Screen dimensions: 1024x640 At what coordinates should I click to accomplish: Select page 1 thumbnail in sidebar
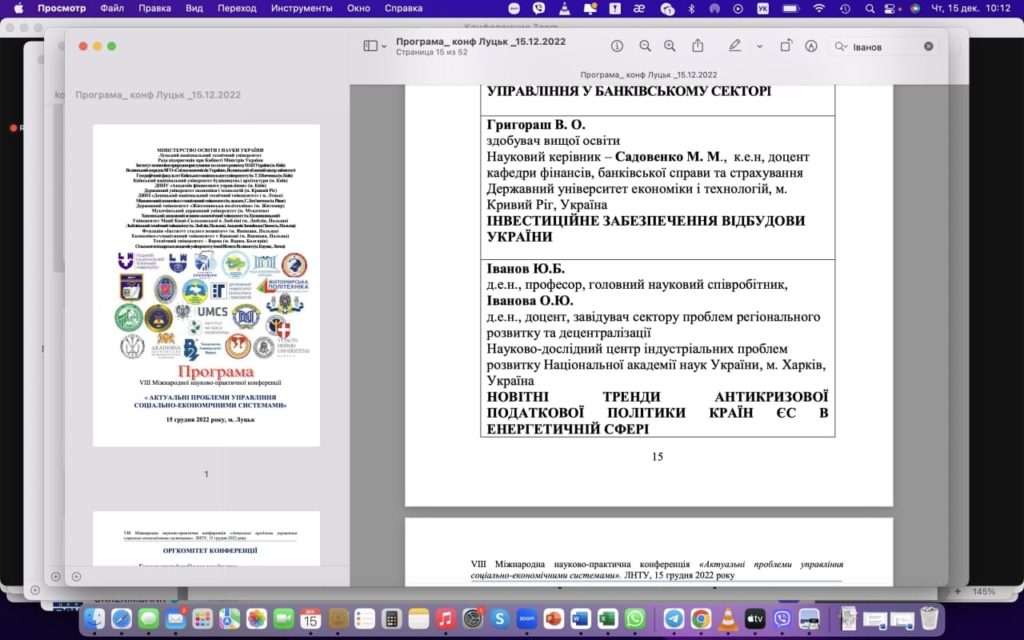pos(206,285)
